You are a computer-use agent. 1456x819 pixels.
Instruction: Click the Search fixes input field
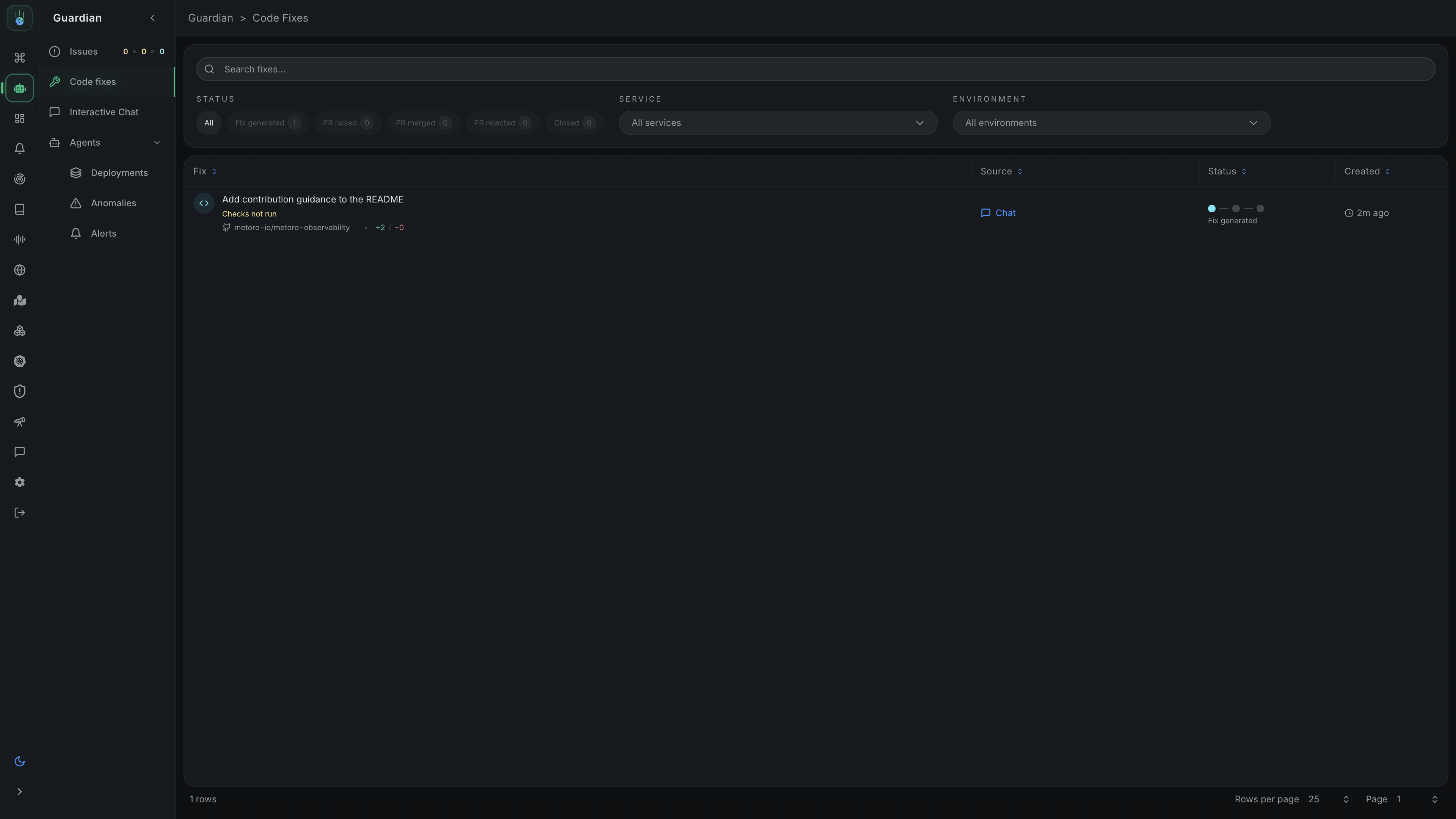pos(816,69)
